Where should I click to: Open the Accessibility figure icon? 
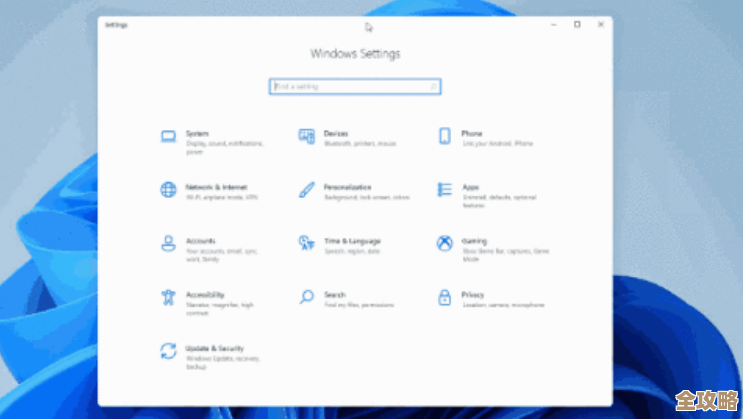[168, 297]
